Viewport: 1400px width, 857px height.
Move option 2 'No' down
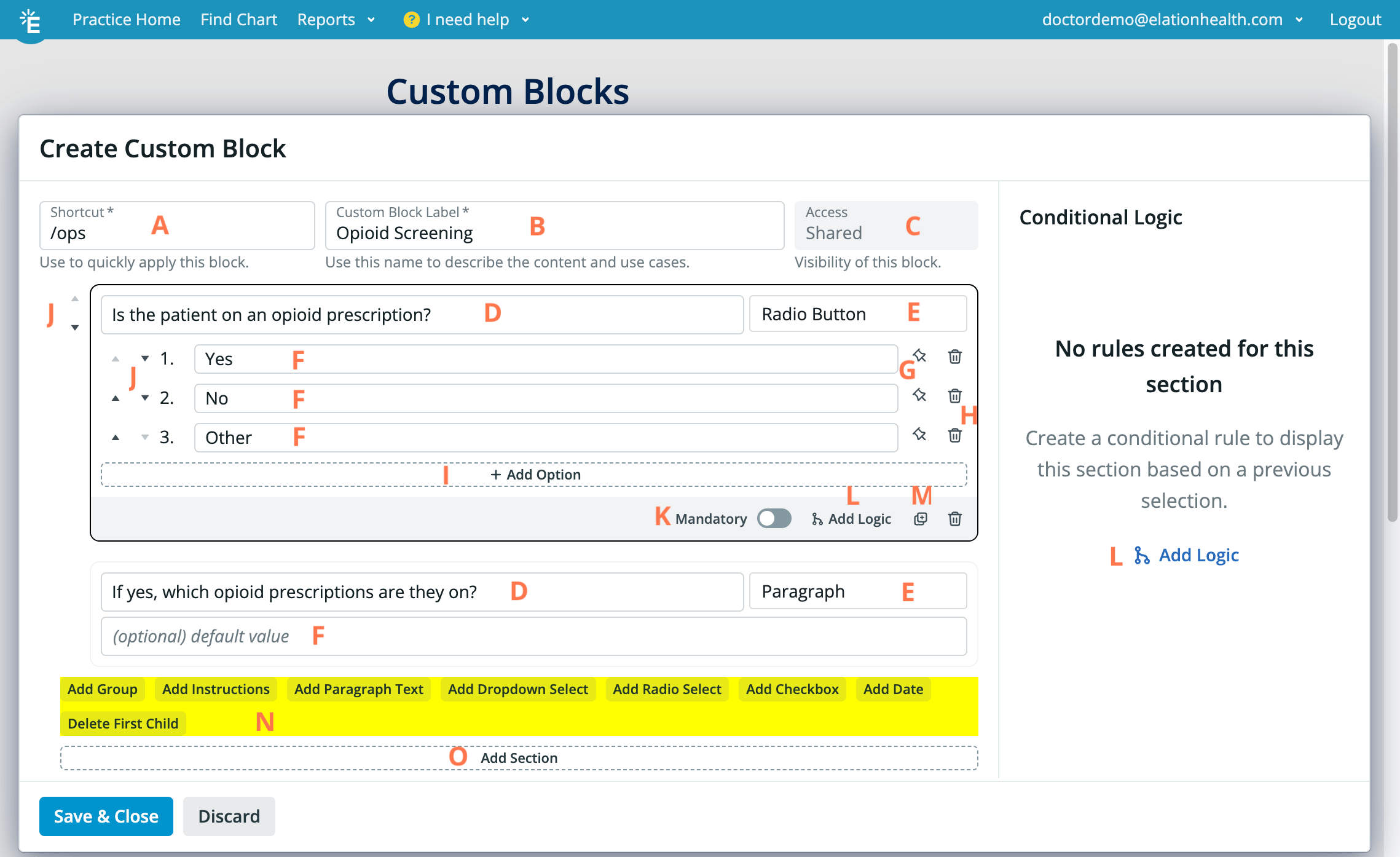[145, 398]
